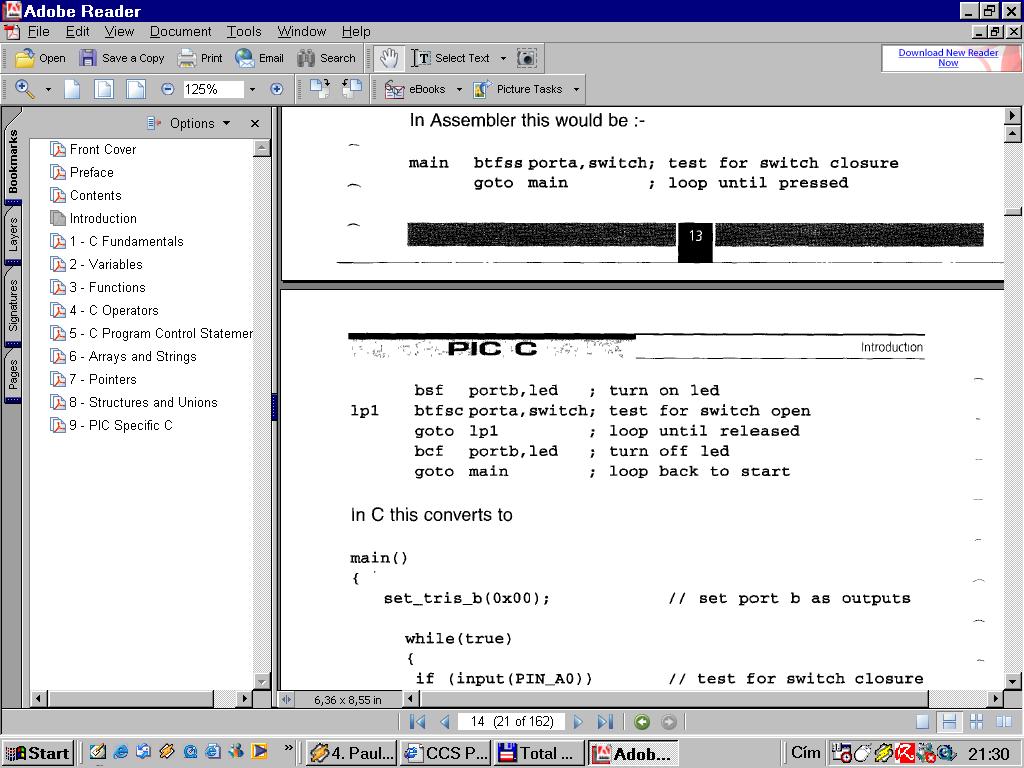This screenshot has width=1024, height=768.
Task: Rotate the page clockwise
Action: 320,89
